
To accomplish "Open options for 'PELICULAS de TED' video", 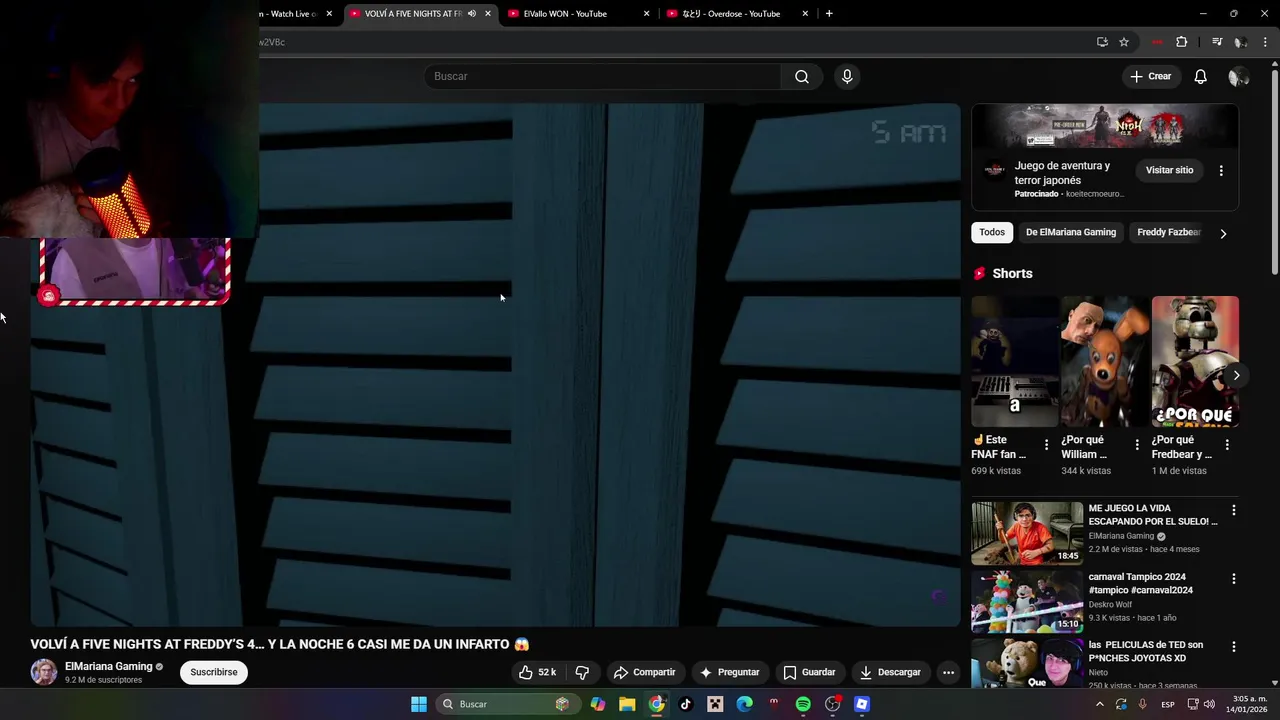I will point(1233,647).
